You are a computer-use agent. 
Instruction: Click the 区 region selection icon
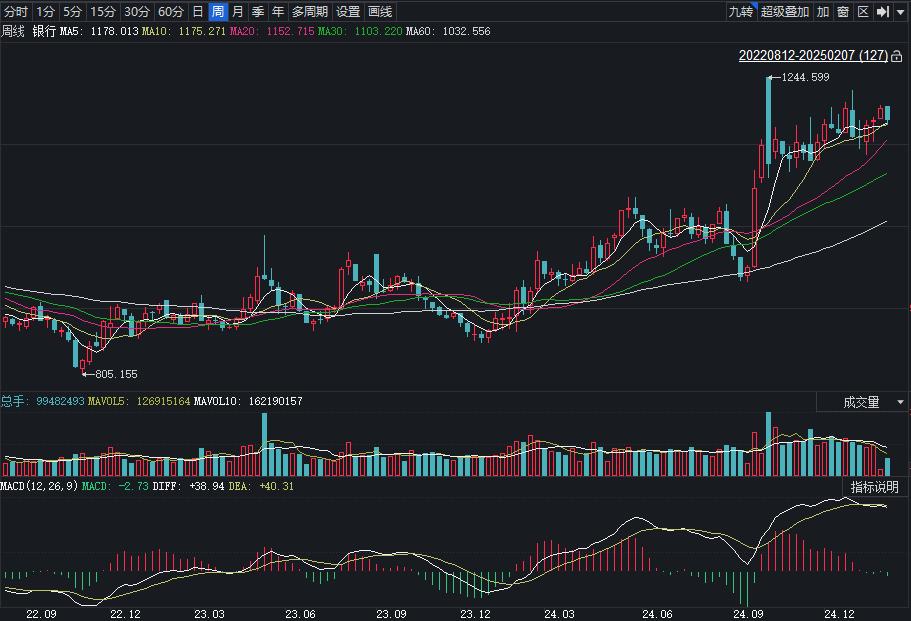tap(863, 12)
